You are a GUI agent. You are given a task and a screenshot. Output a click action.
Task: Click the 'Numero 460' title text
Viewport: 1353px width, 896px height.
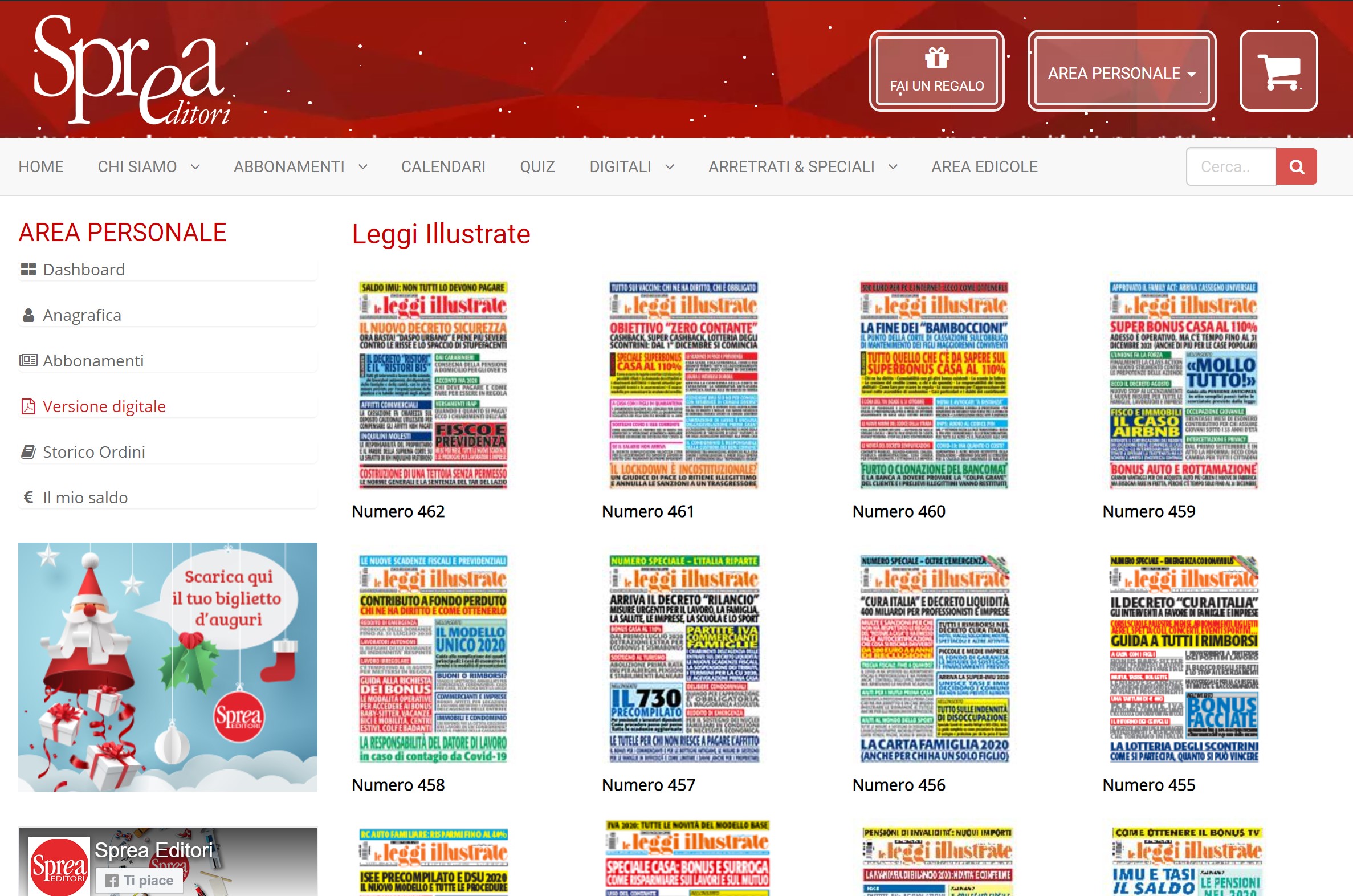point(899,511)
